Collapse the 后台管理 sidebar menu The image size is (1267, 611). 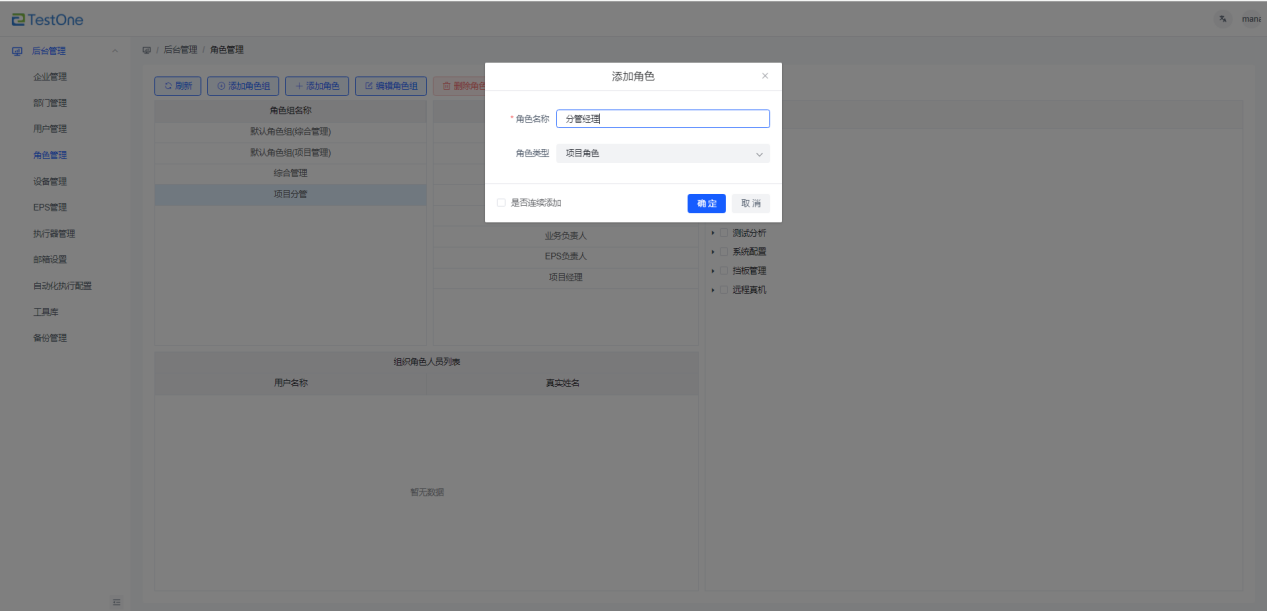tap(114, 51)
